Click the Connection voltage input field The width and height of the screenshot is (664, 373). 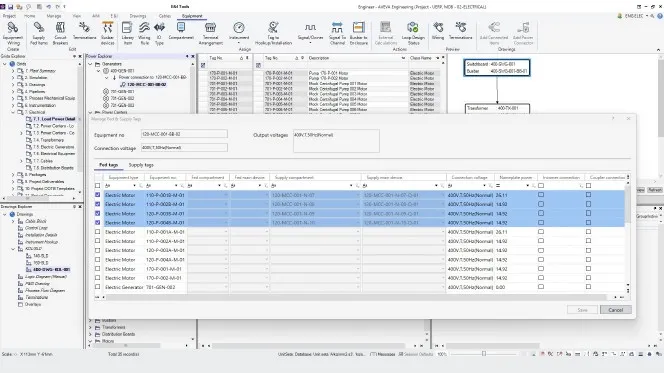184,147
